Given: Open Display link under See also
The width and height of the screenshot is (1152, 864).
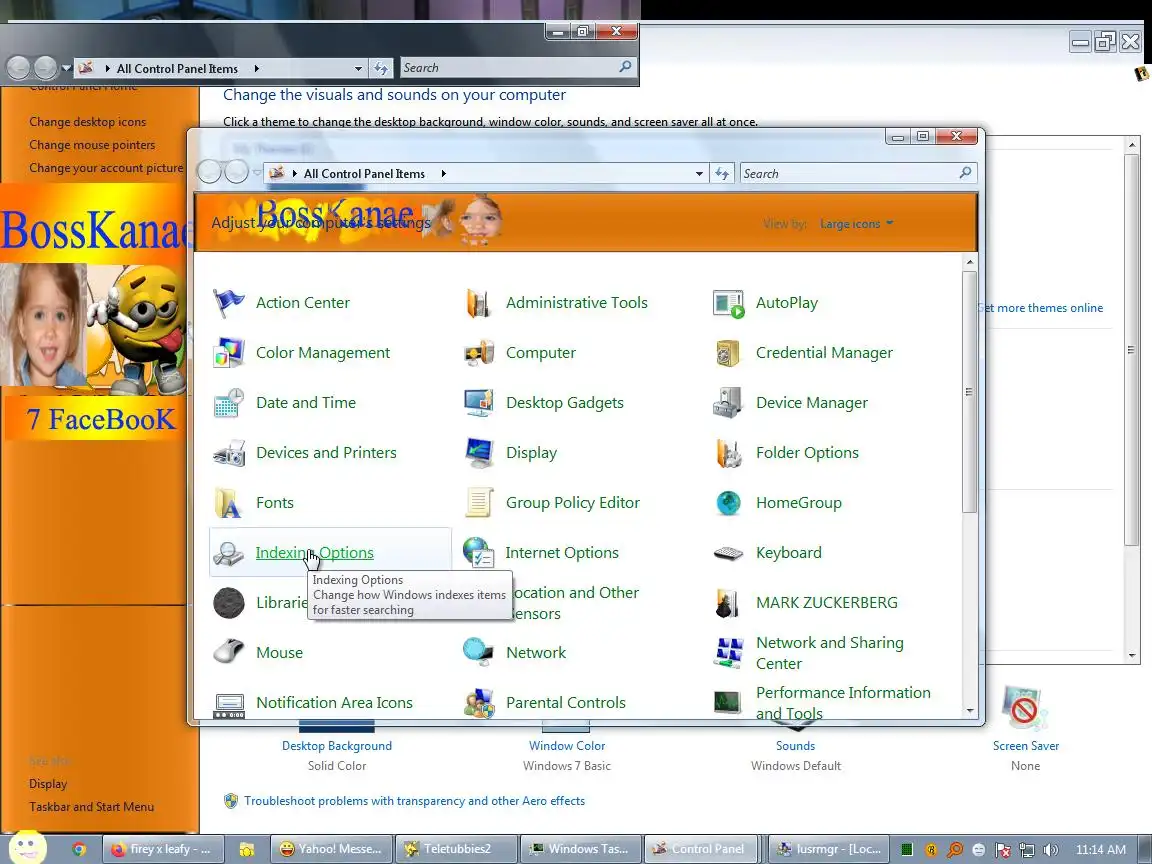Looking at the screenshot, I should click(x=48, y=784).
